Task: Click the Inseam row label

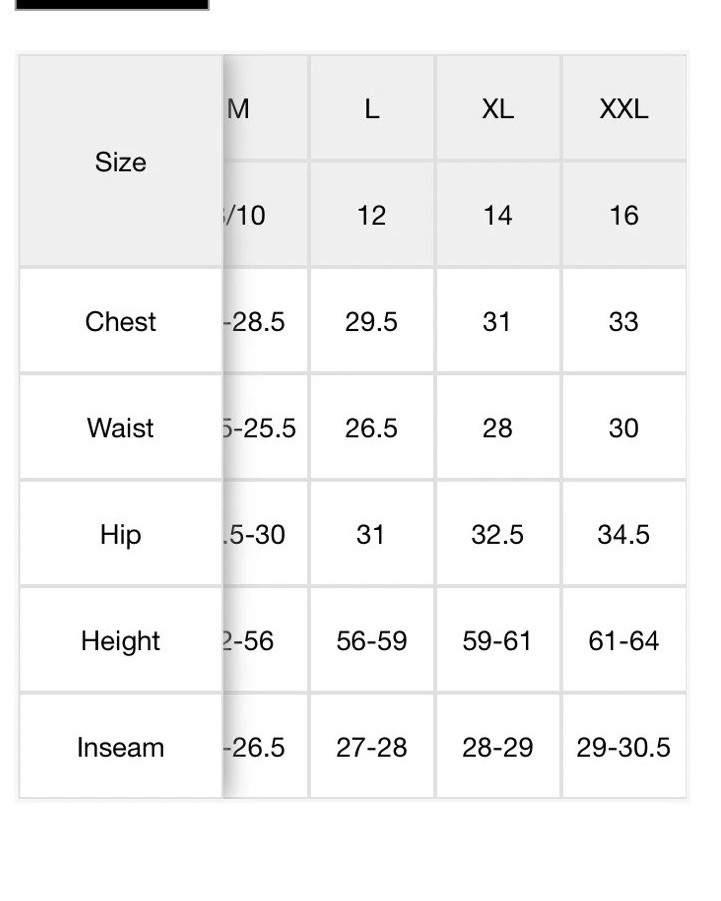Action: point(121,747)
